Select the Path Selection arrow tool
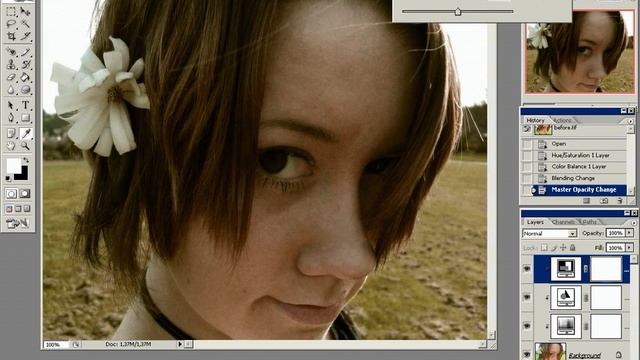Image resolution: width=640 pixels, height=360 pixels. [11, 105]
